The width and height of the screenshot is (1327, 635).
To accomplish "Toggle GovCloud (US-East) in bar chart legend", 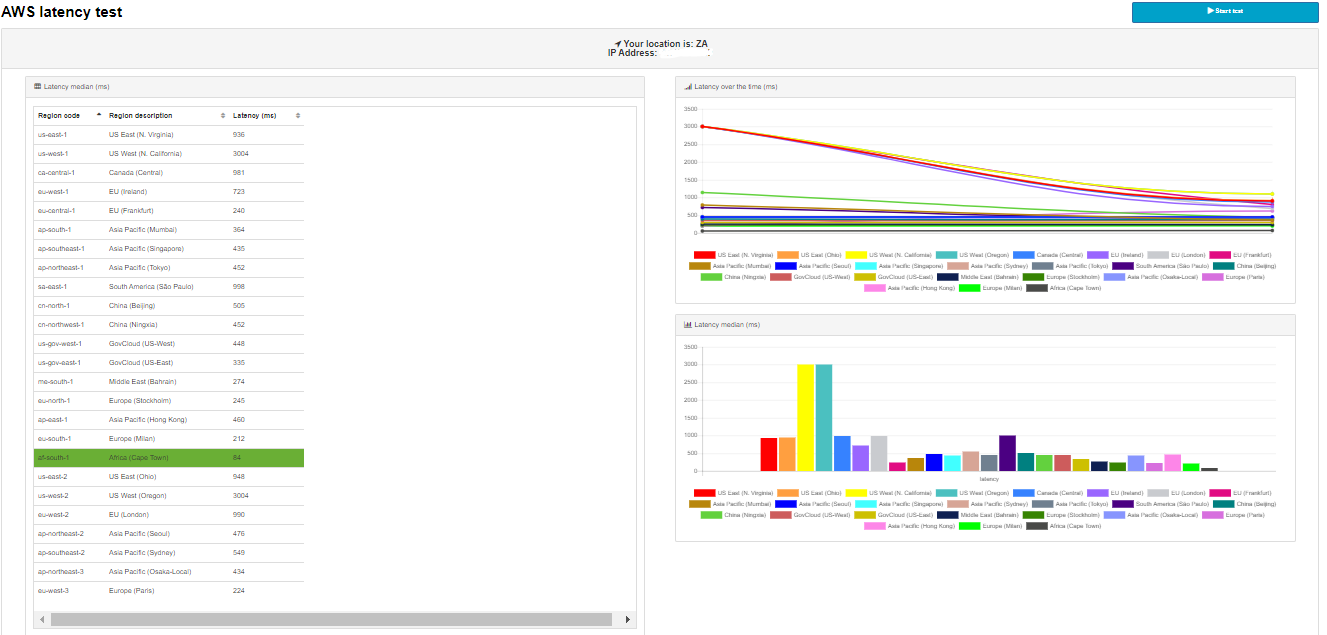I will (893, 515).
